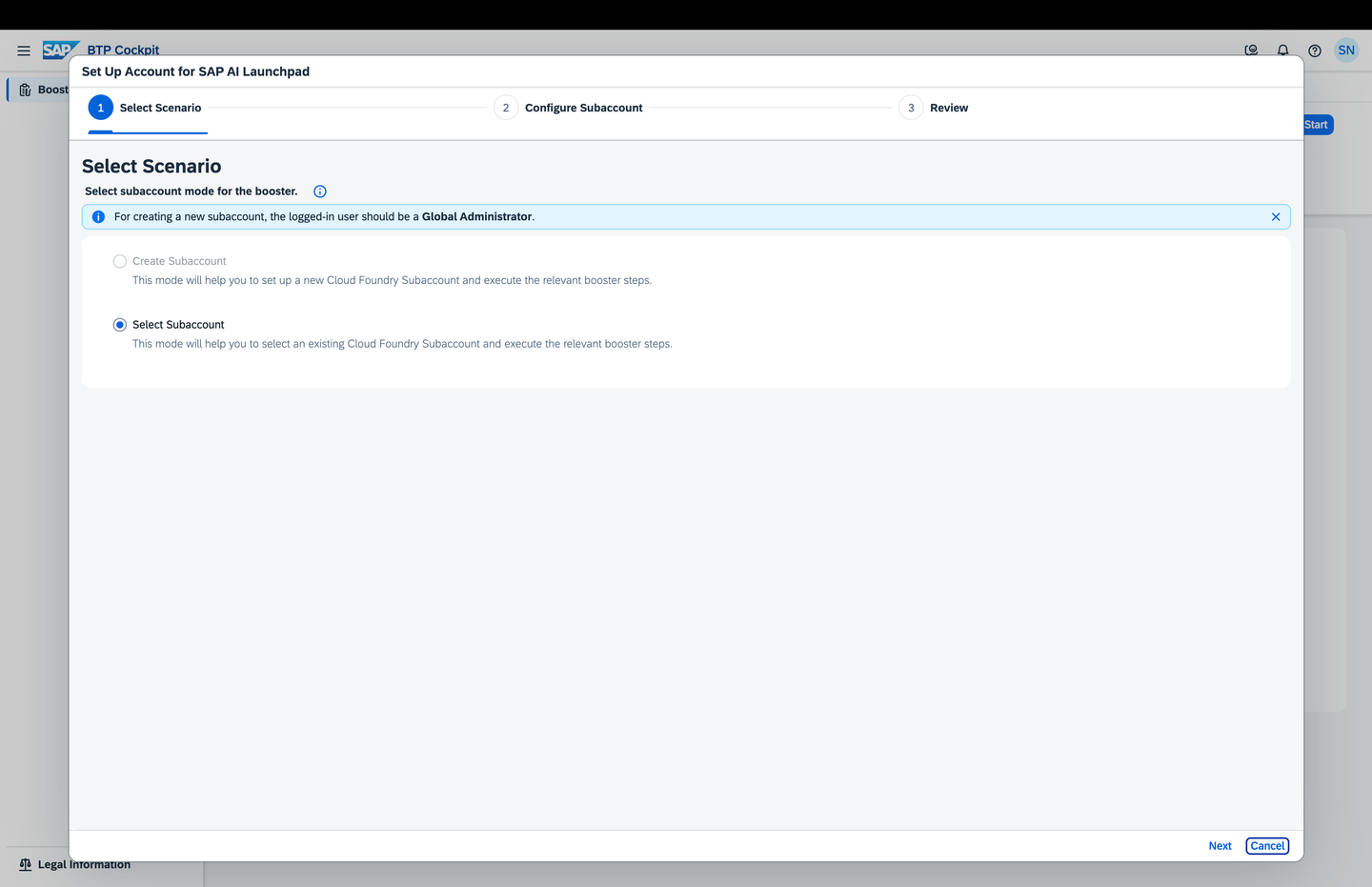The image size is (1372, 887).
Task: Open the notifications bell
Action: (1282, 50)
